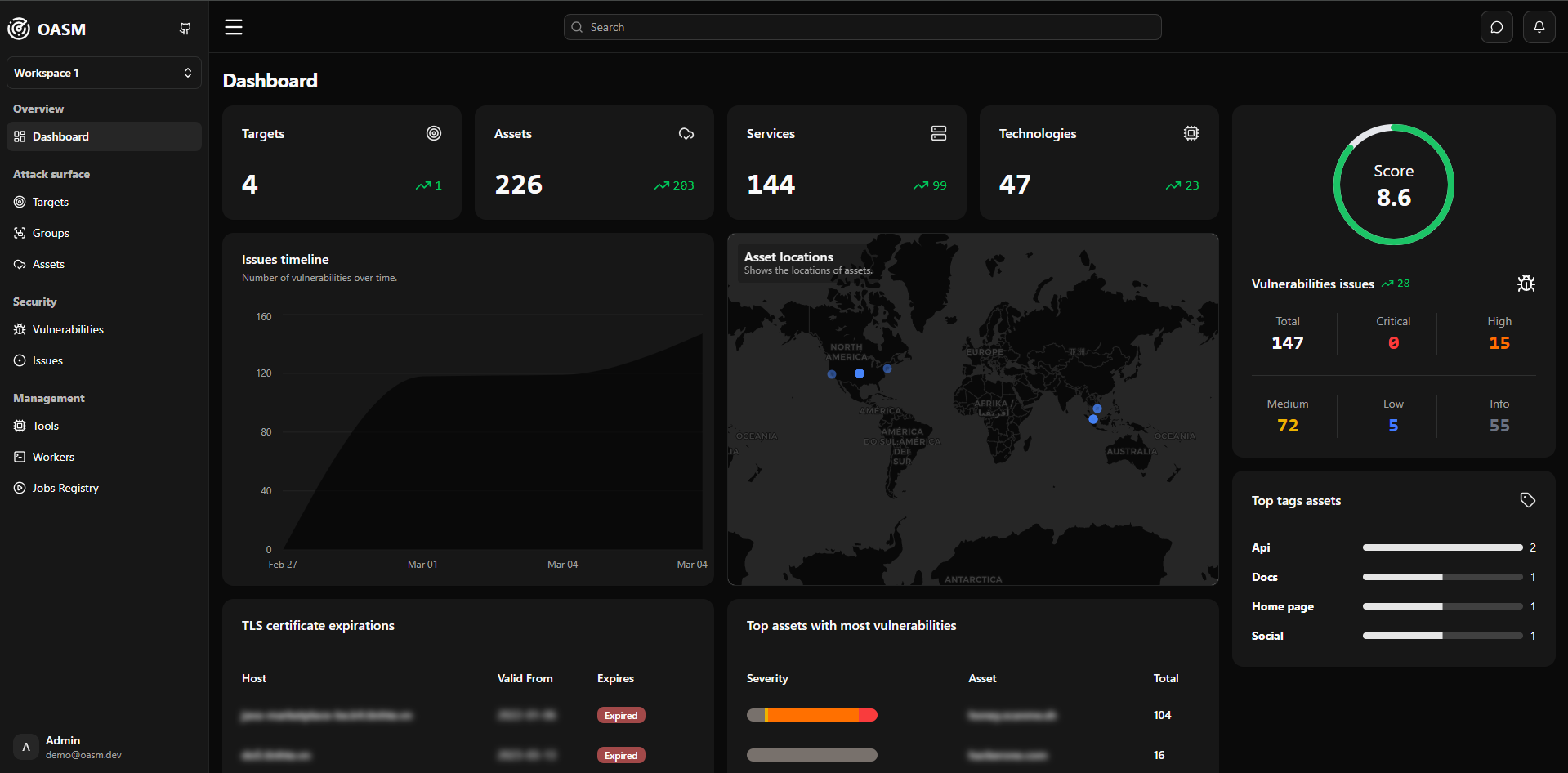Screen dimensions: 1568x773
Task: Open the Workers page
Action: pyautogui.click(x=53, y=457)
